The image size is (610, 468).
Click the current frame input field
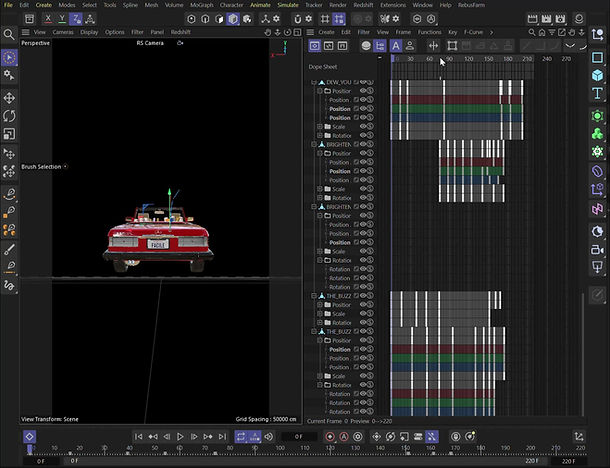[299, 437]
